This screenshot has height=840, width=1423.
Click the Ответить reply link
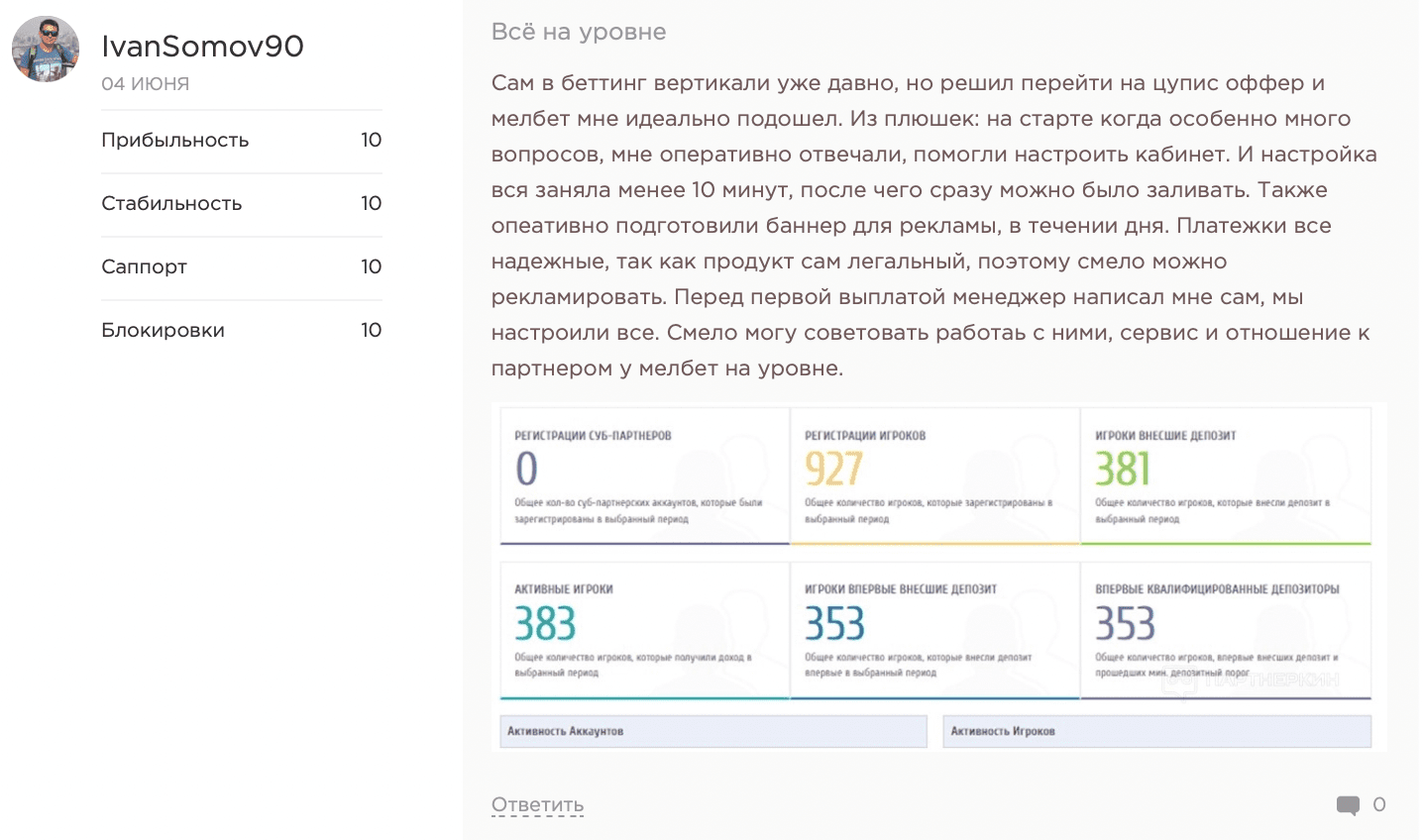click(x=537, y=804)
